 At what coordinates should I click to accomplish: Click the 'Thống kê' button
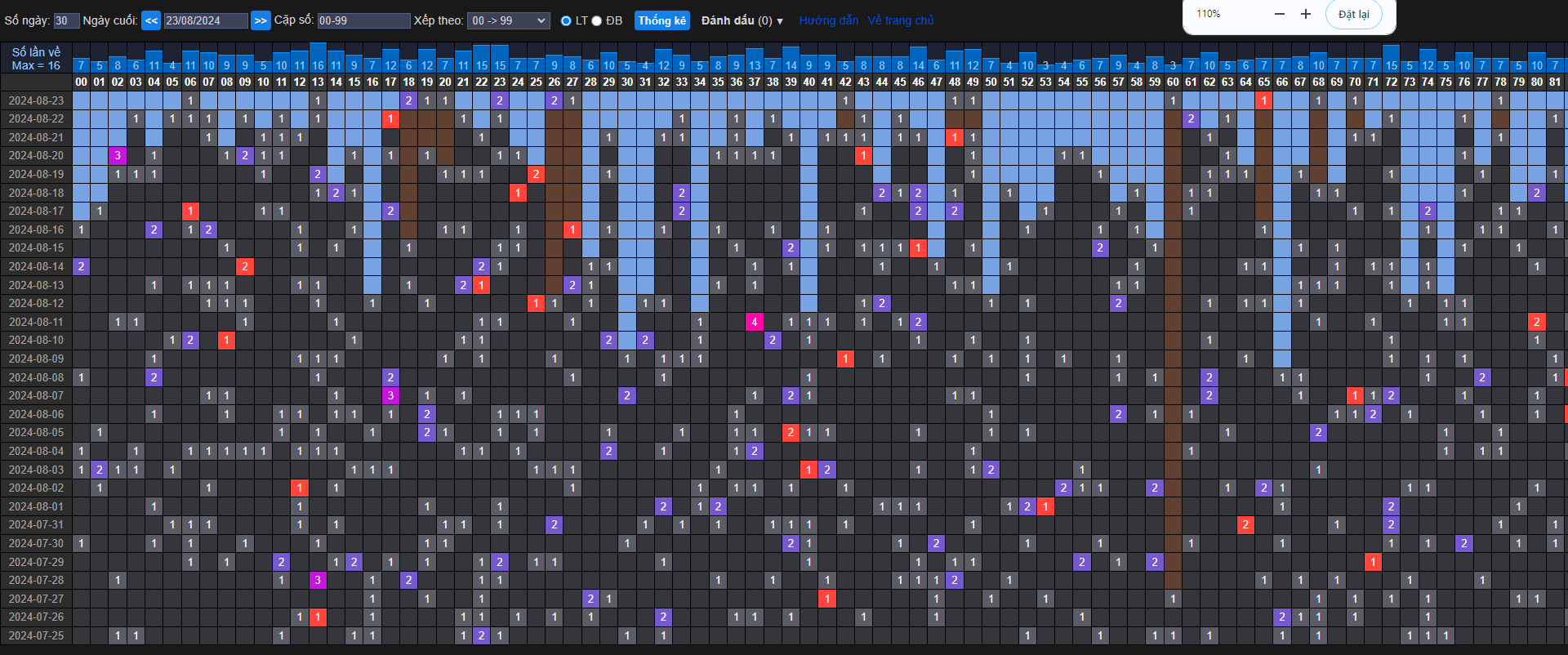click(662, 20)
